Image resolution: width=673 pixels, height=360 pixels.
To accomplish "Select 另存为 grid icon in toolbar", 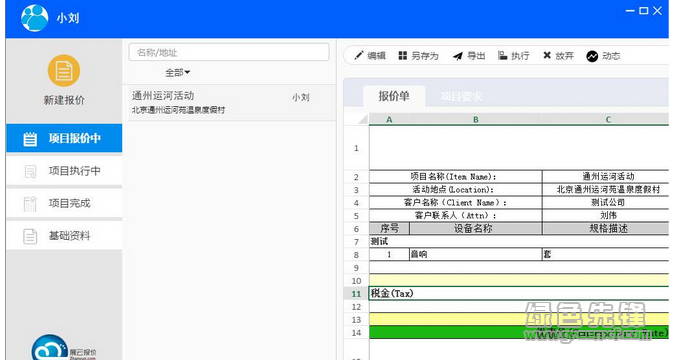I will (x=402, y=55).
